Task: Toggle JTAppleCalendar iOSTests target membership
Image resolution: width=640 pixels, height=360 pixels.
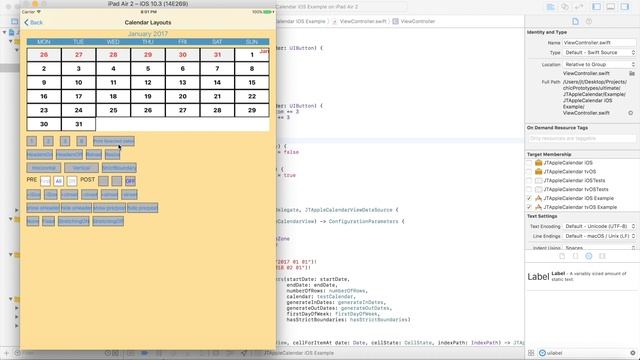Action: [529, 181]
